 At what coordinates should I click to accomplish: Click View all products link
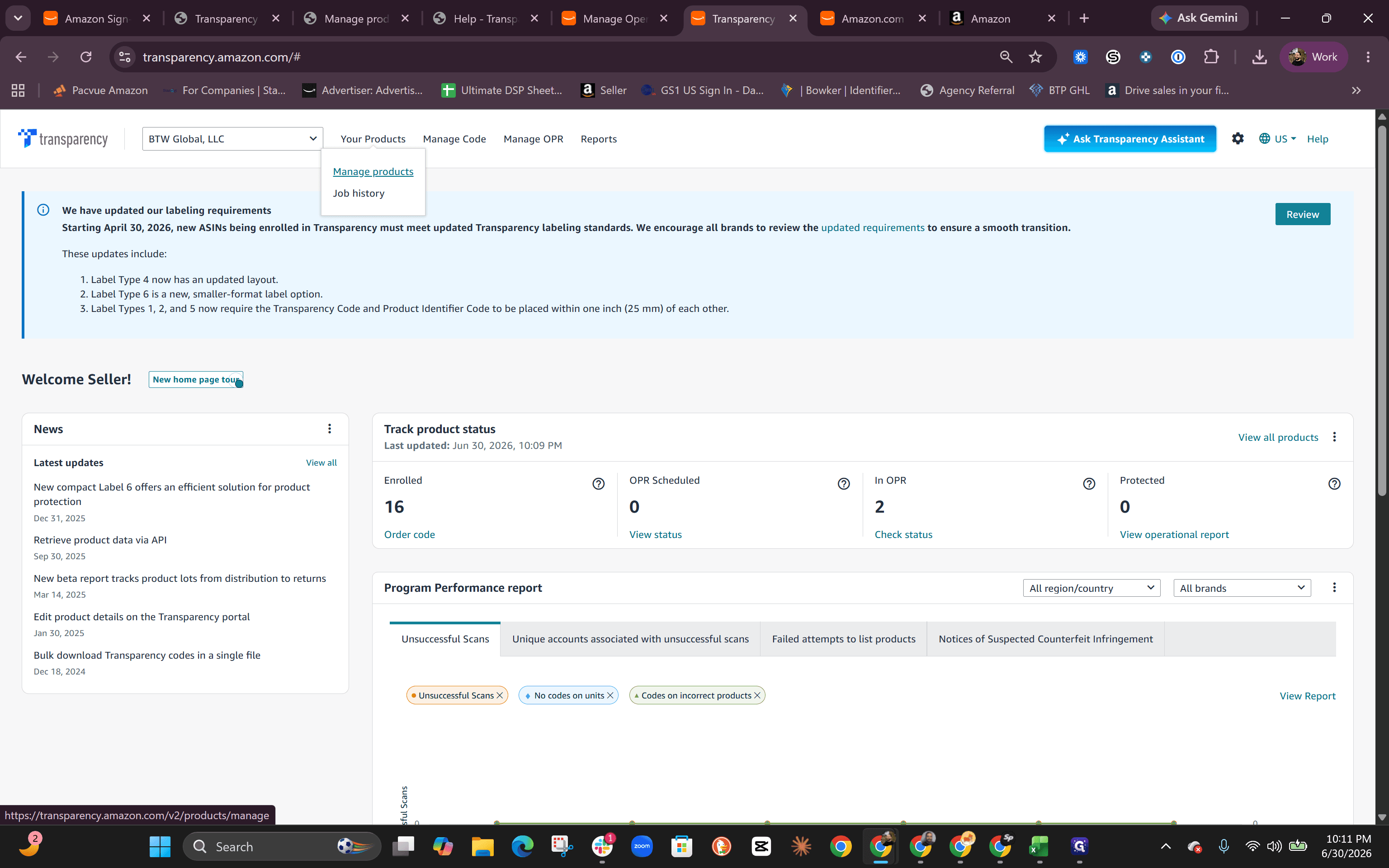coord(1278,437)
